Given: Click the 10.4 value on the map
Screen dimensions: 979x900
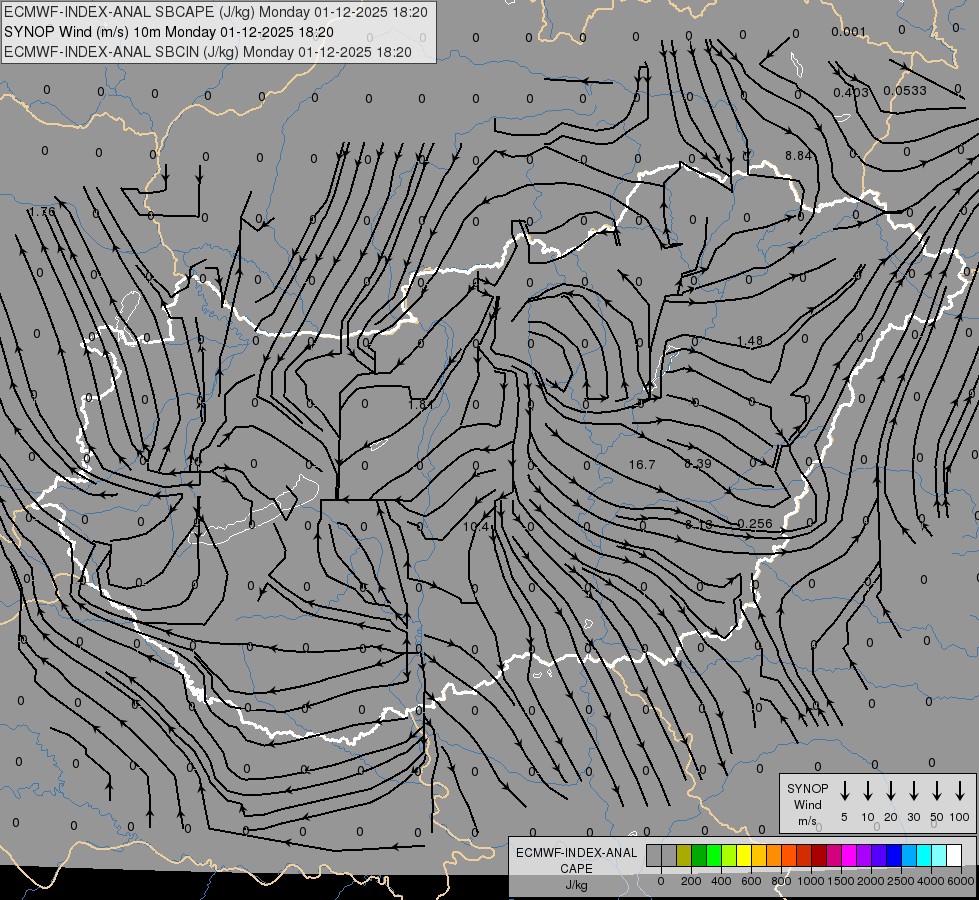Looking at the screenshot, I should point(476,527).
